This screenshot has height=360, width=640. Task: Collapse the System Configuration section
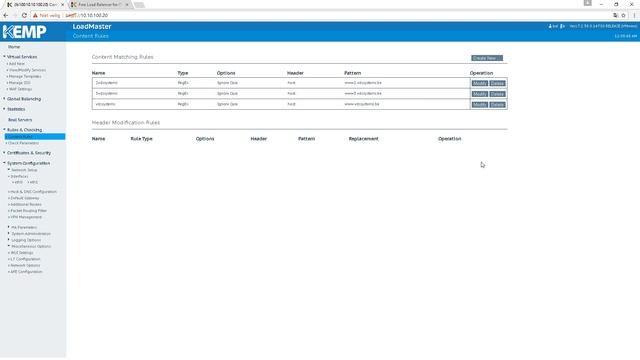tap(28, 163)
